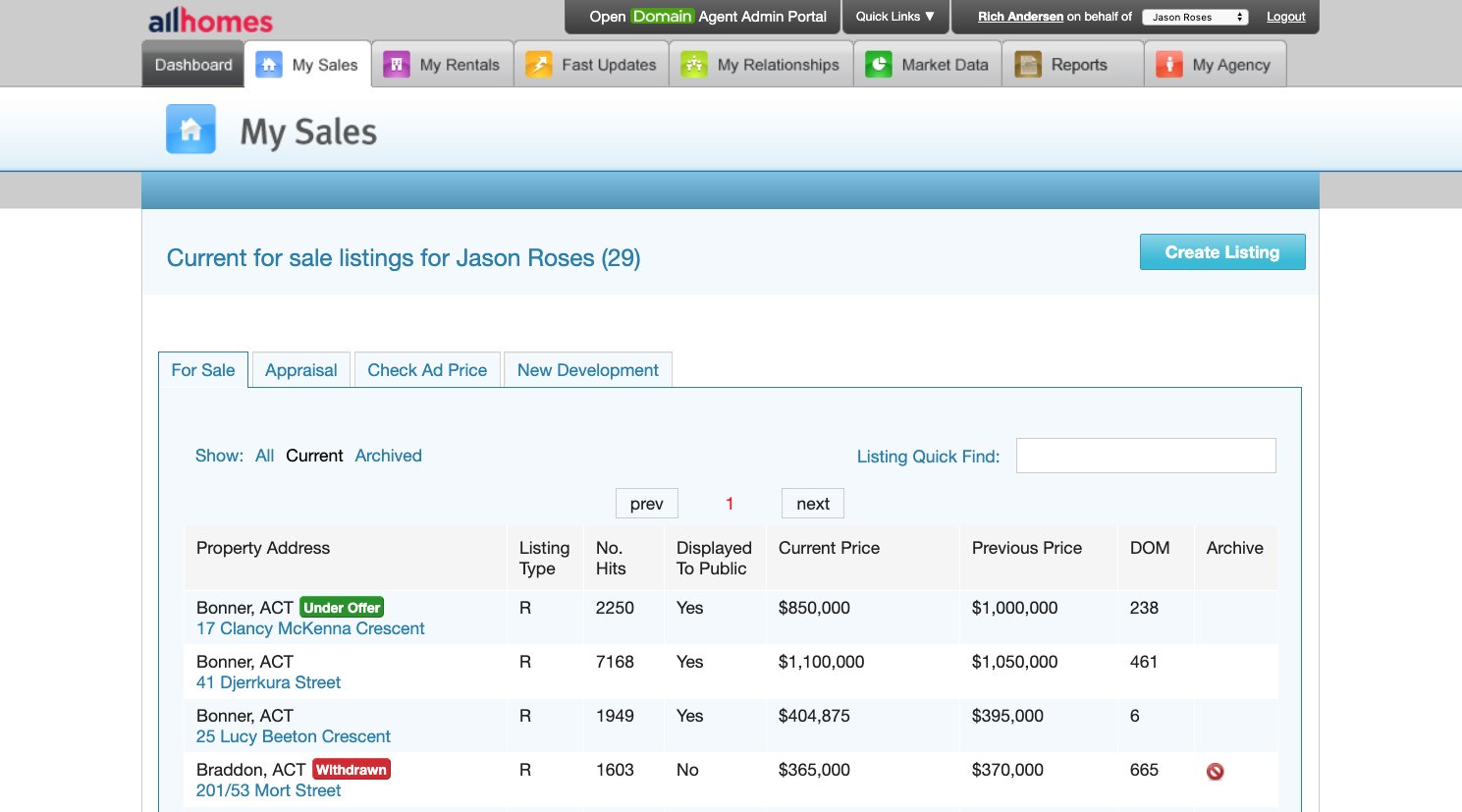Switch to the Appraisal sub-tab

pos(301,370)
